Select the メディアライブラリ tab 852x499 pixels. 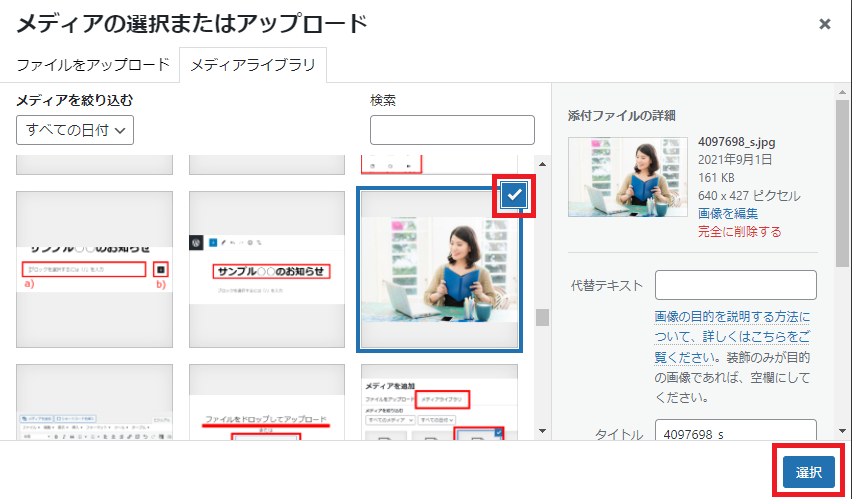(x=253, y=65)
